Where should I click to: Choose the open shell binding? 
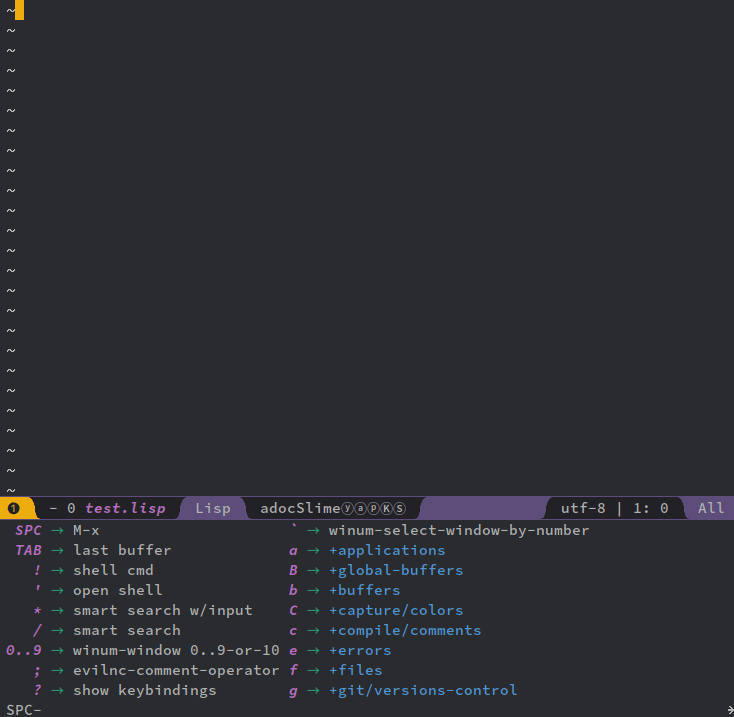[98, 590]
